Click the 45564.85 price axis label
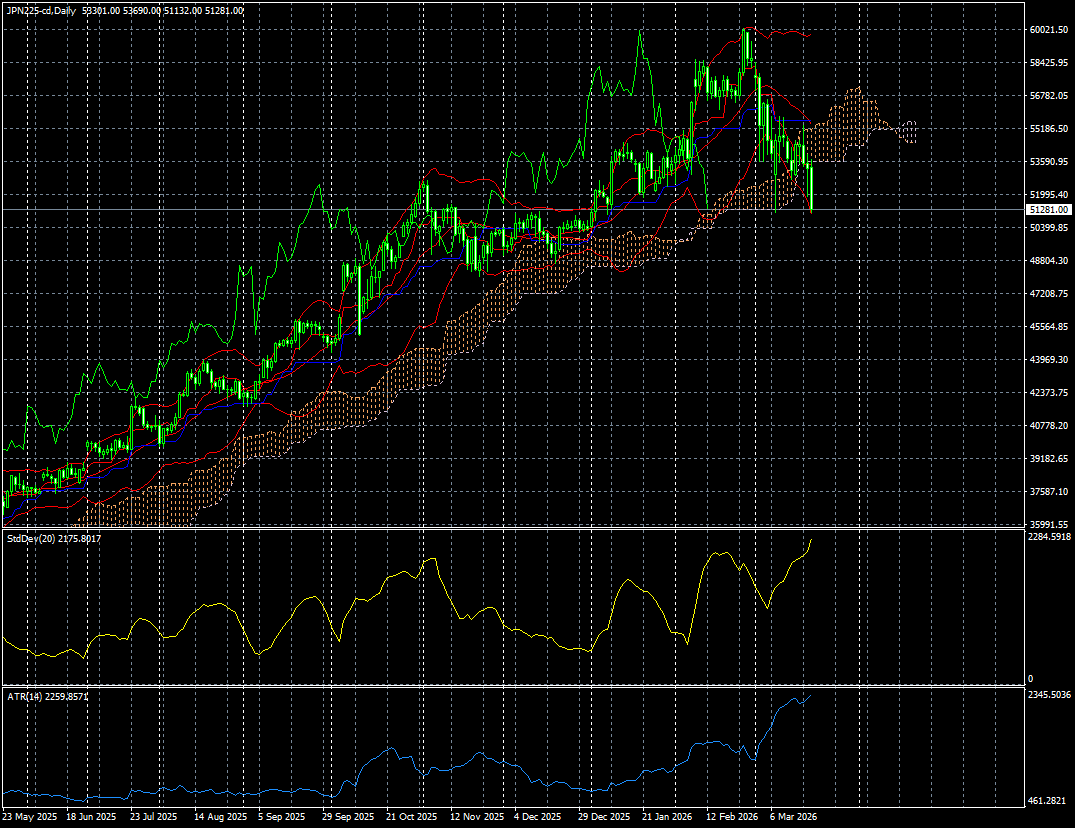 click(x=1049, y=327)
